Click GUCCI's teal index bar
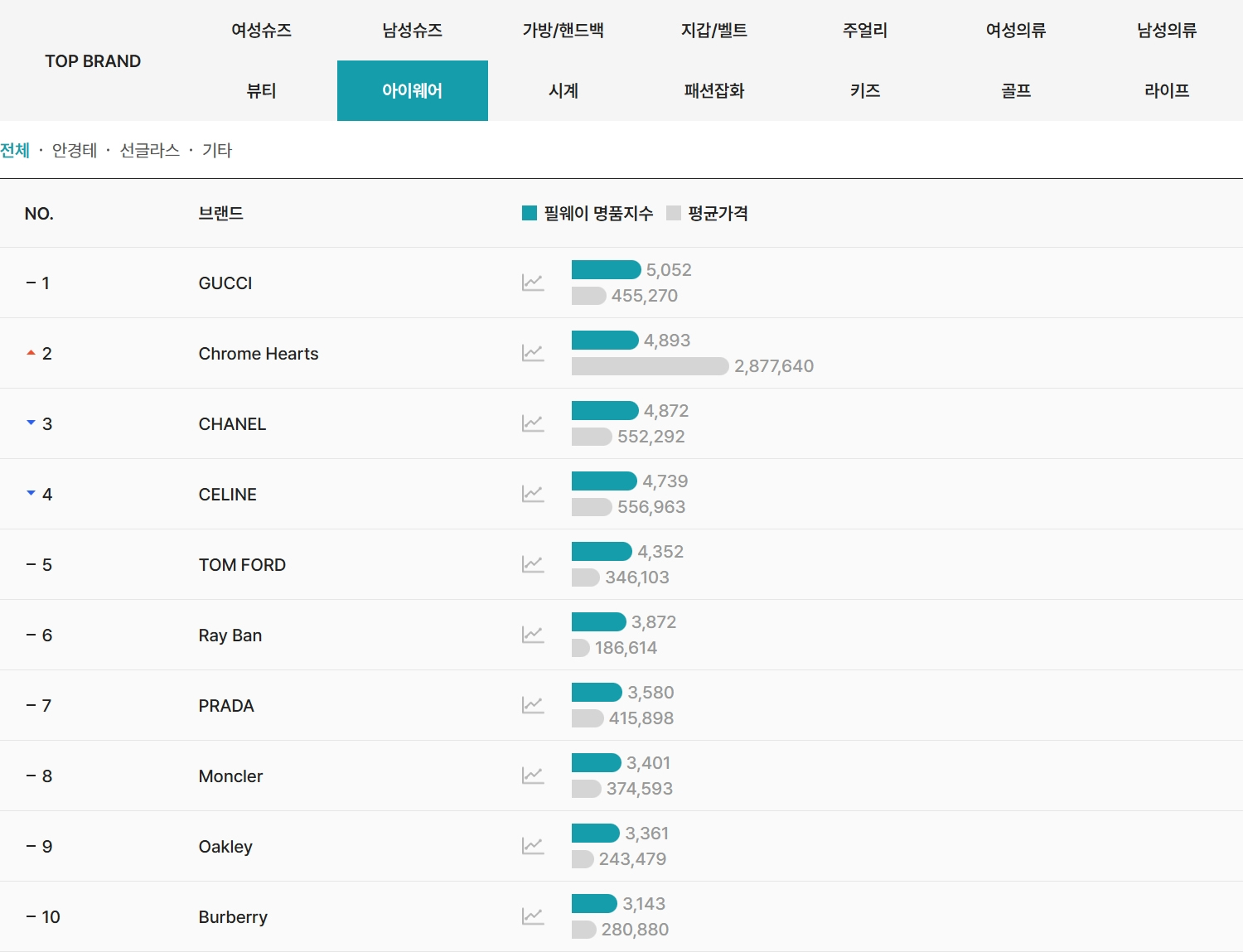This screenshot has height=952, width=1243. [606, 270]
